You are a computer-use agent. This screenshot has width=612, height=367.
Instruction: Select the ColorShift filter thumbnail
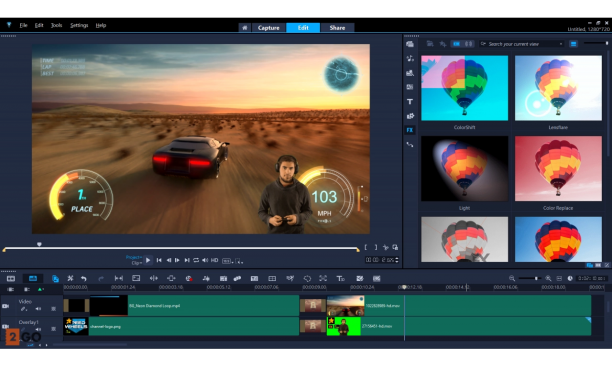(x=464, y=88)
